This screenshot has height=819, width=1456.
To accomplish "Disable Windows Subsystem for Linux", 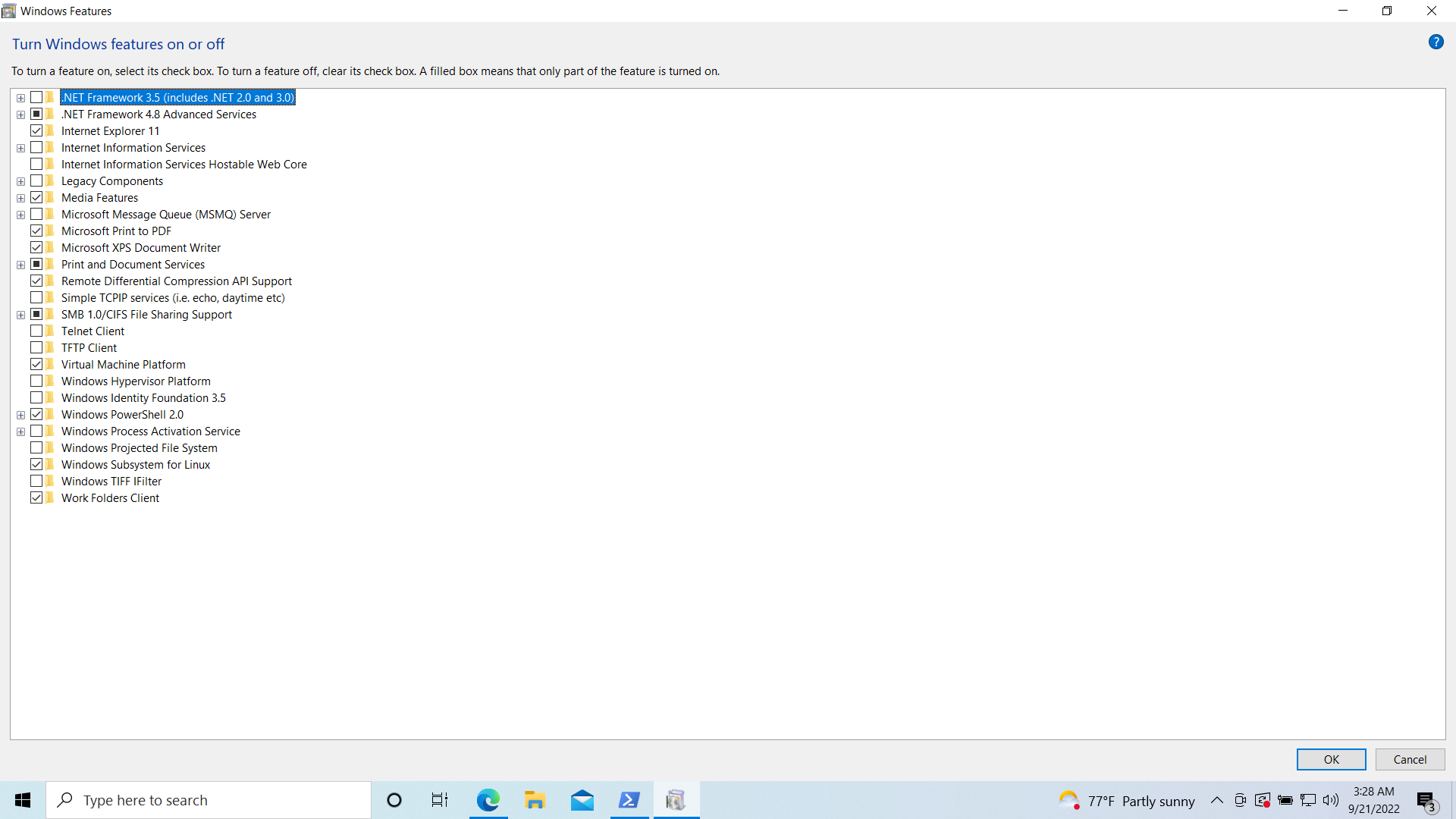I will tap(36, 464).
